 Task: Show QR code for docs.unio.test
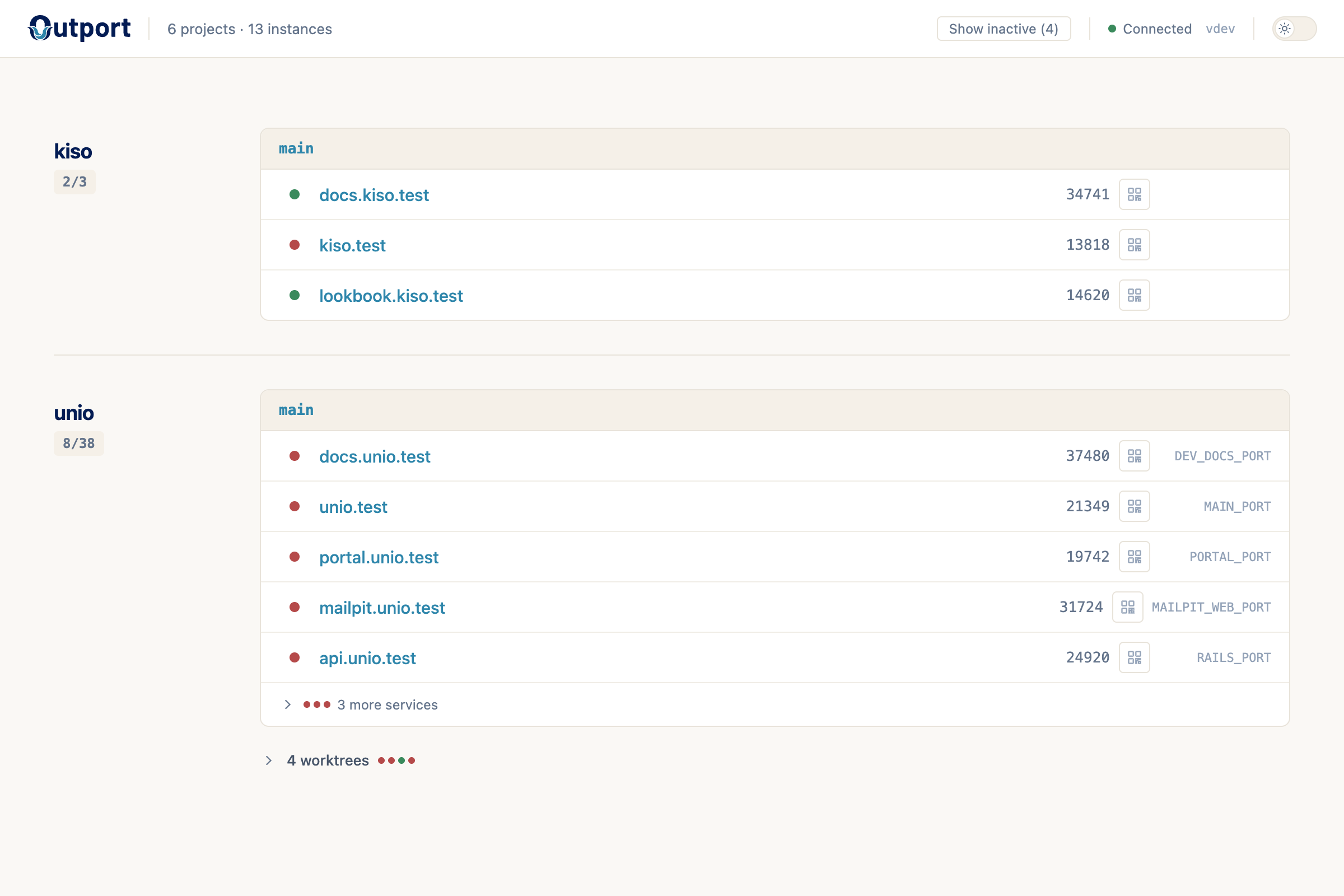point(1135,456)
